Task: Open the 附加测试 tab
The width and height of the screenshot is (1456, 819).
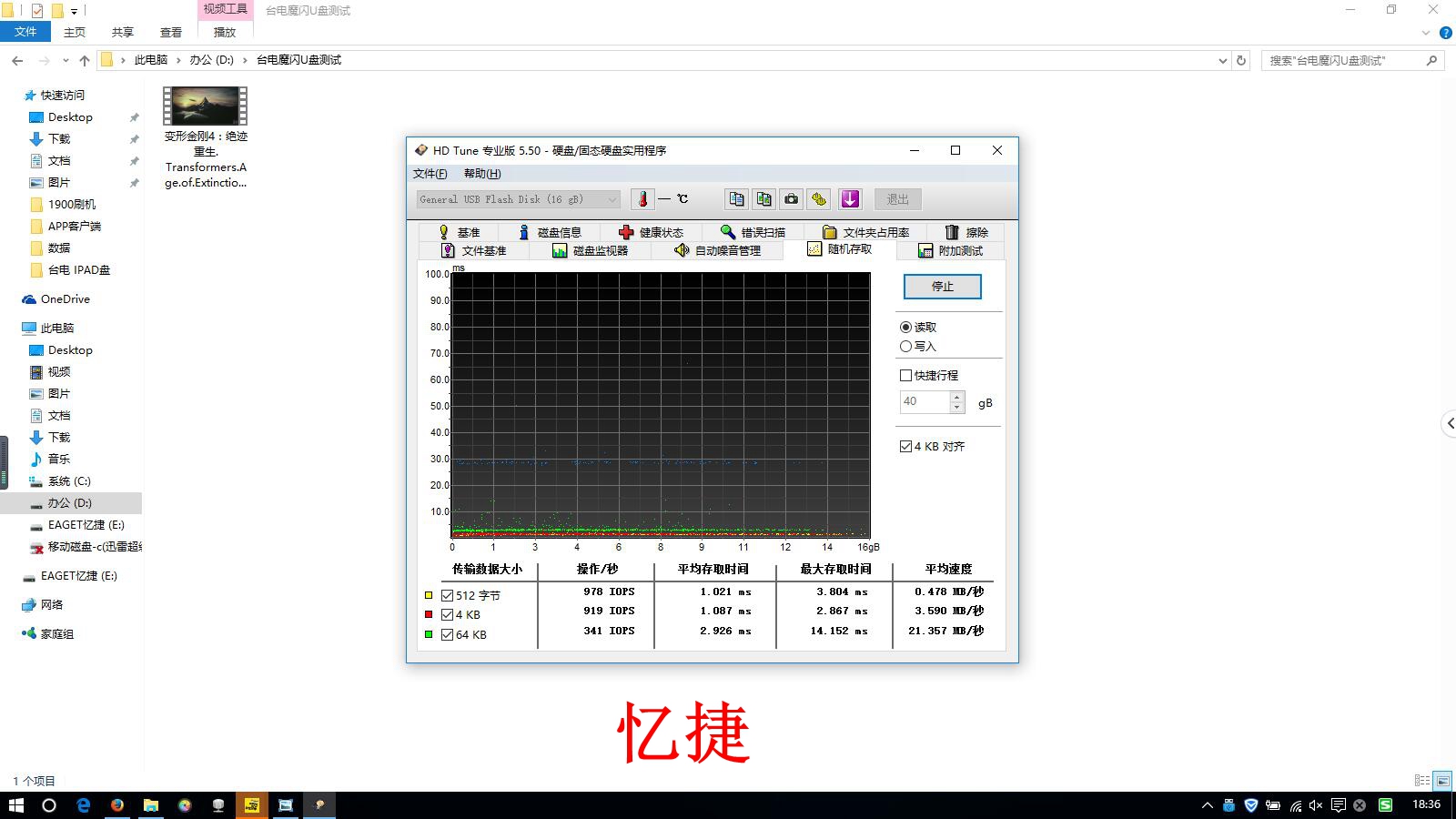Action: pos(951,250)
